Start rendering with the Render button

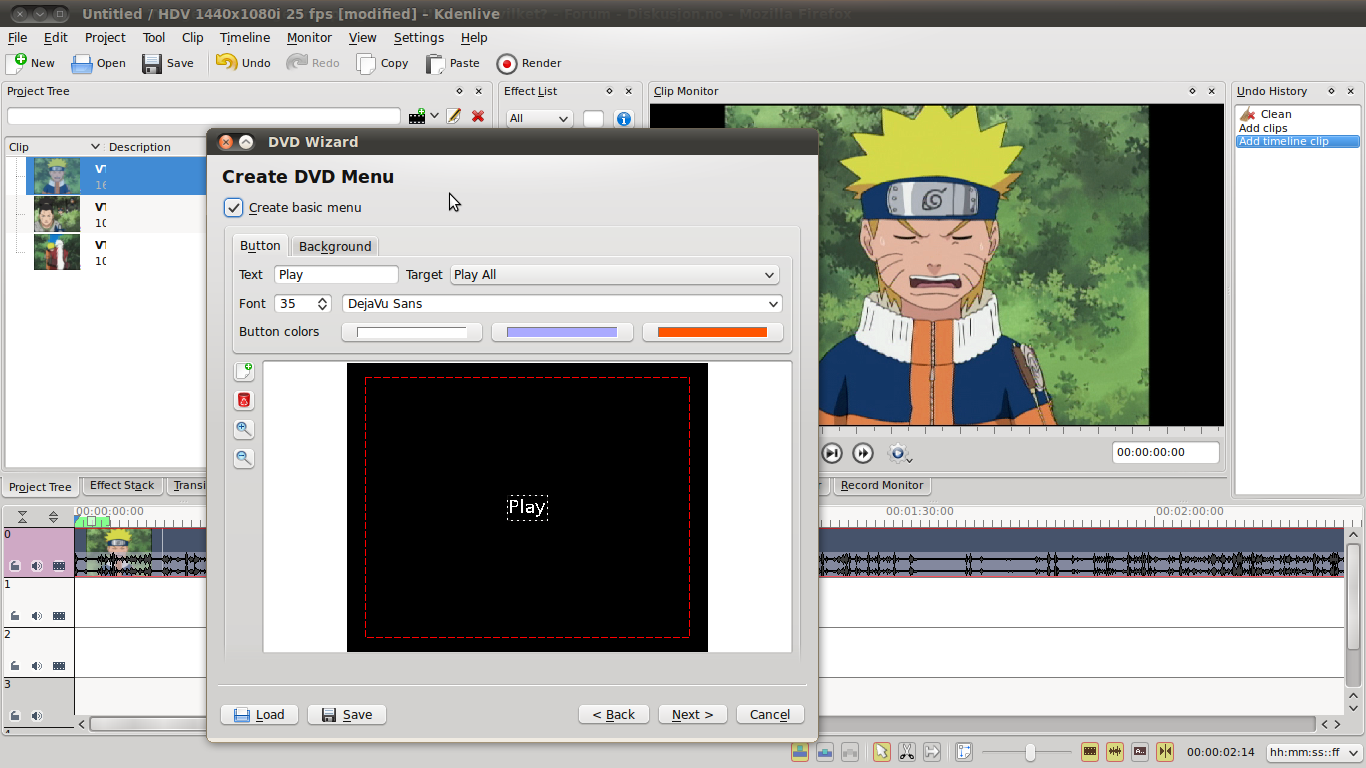[x=529, y=63]
